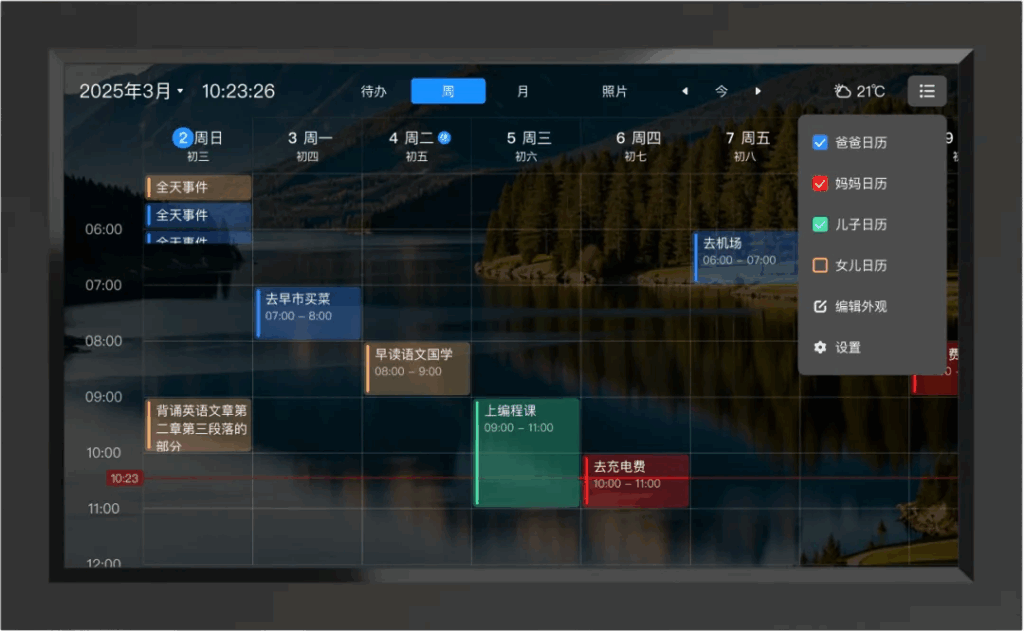
Task: Switch to the 月 view tab
Action: pos(523,91)
